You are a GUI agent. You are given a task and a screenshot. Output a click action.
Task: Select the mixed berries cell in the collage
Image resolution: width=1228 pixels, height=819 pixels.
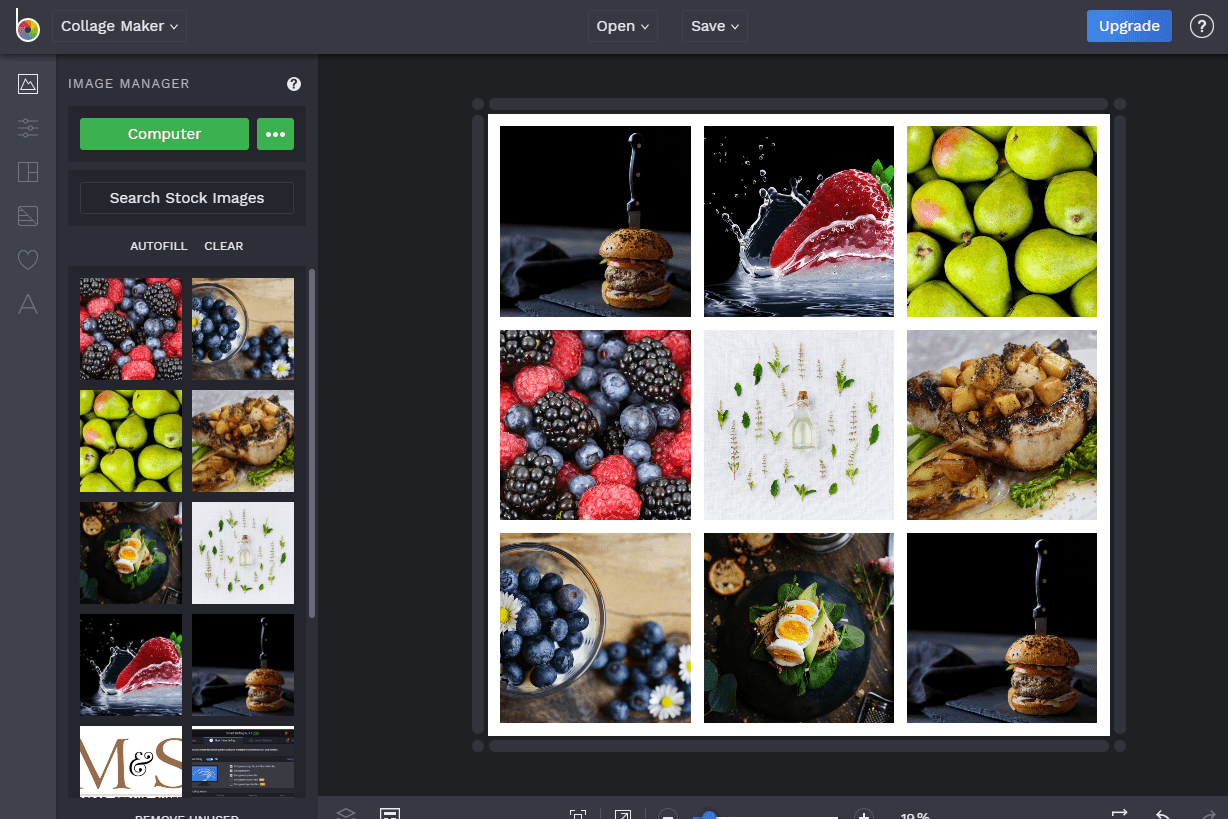click(x=595, y=425)
